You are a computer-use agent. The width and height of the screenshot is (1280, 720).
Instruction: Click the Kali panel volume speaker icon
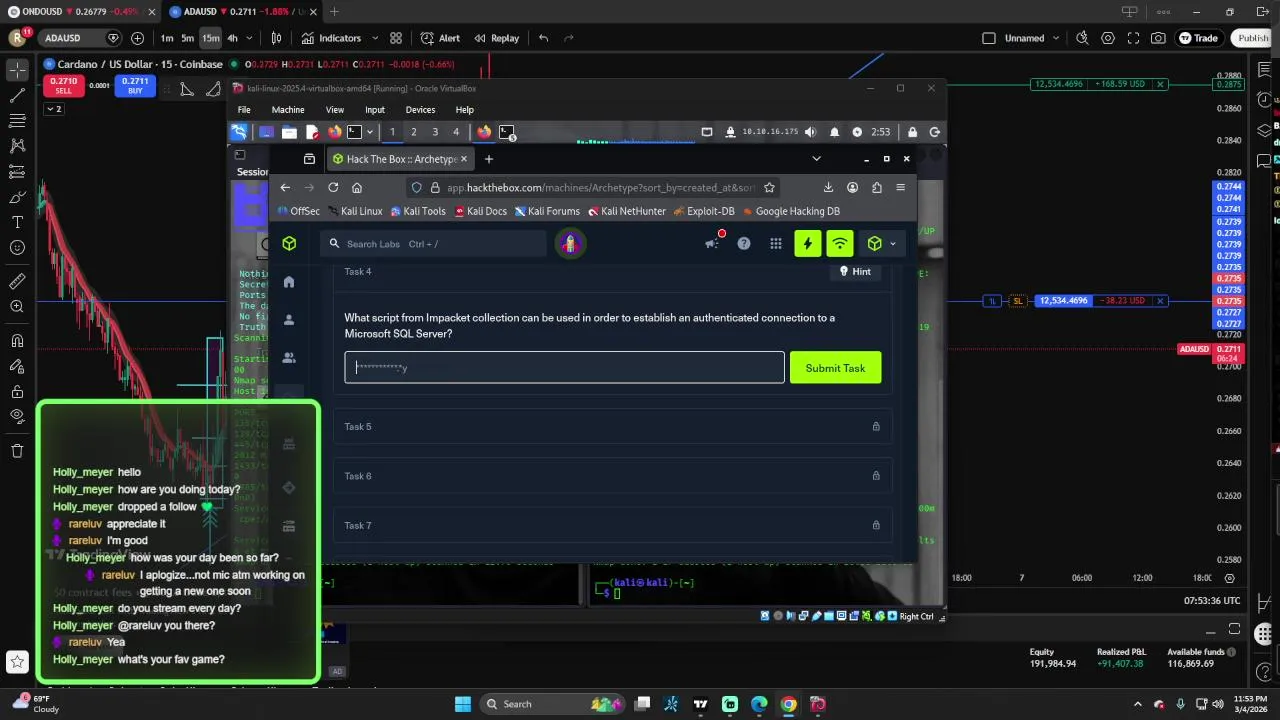coord(810,132)
